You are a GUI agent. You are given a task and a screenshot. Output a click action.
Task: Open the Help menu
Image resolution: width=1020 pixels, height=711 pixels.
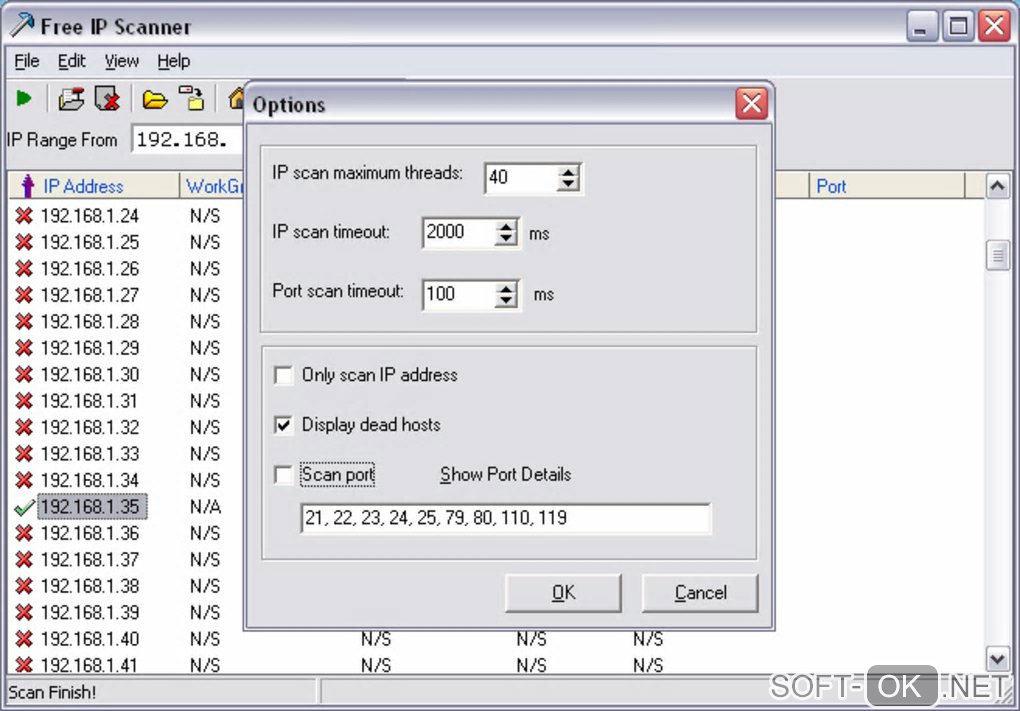click(174, 61)
